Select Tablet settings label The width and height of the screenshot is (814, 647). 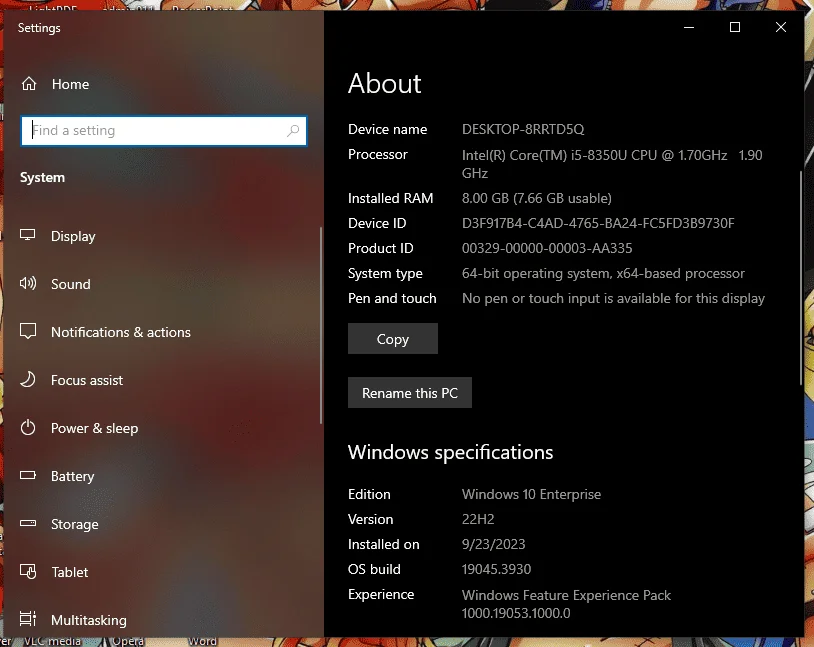tap(70, 572)
